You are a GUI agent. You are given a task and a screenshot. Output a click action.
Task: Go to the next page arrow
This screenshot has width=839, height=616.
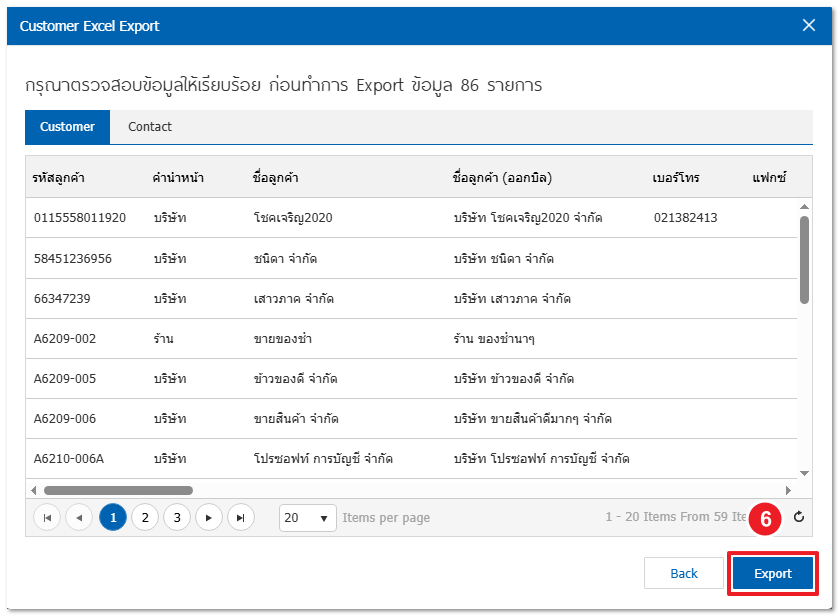pos(208,517)
